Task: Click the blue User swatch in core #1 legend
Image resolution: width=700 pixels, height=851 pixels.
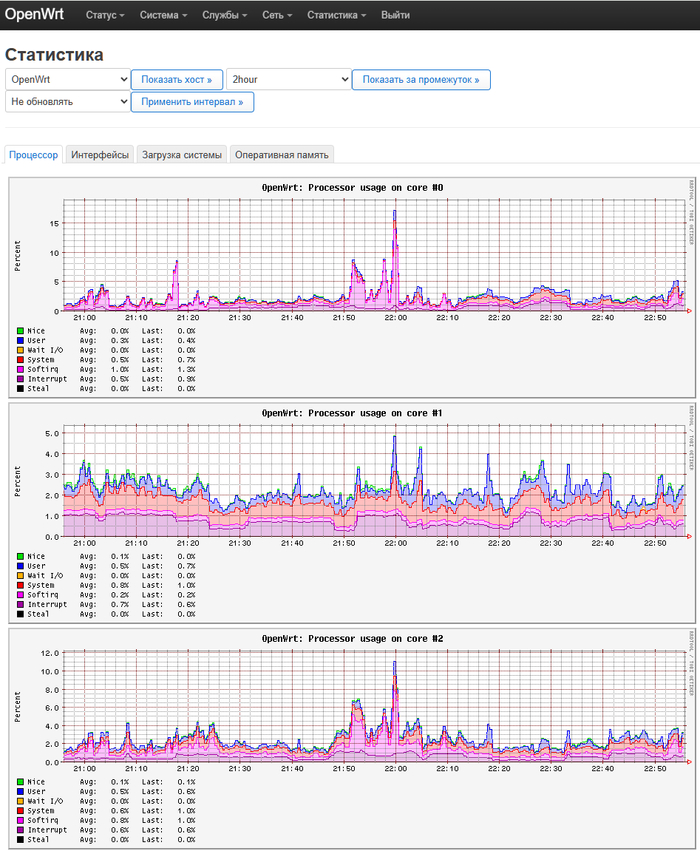Action: 20,566
